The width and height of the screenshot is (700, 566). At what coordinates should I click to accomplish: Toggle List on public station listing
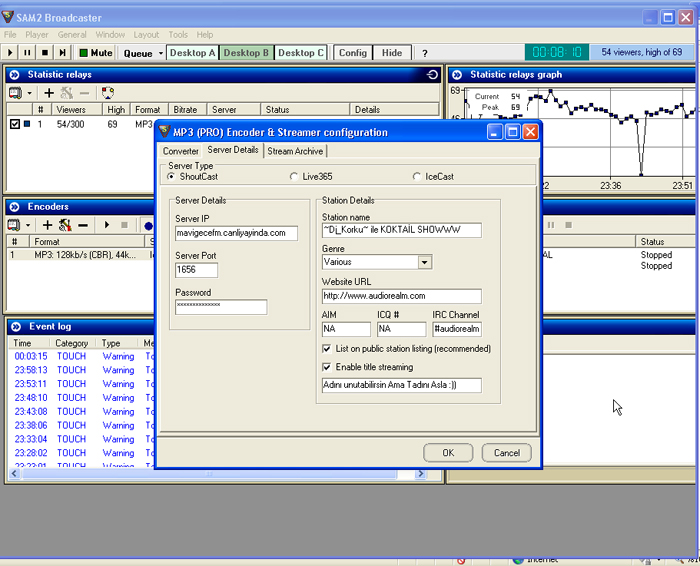[327, 349]
